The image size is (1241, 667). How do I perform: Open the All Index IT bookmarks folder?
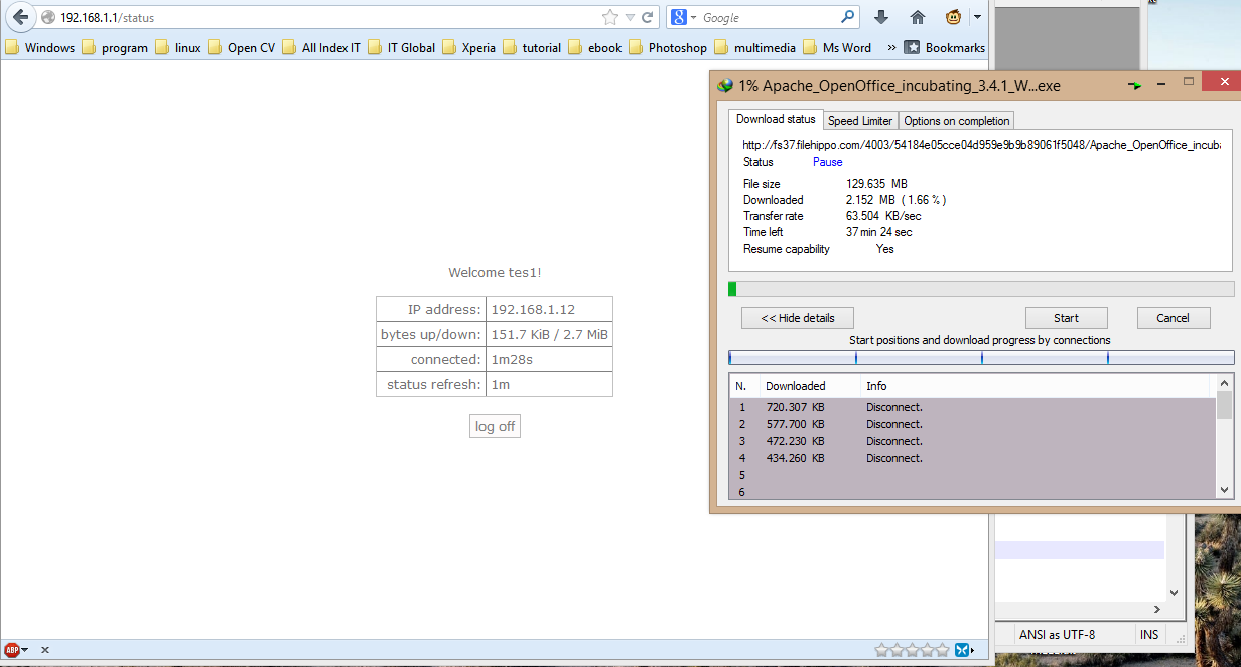click(321, 47)
